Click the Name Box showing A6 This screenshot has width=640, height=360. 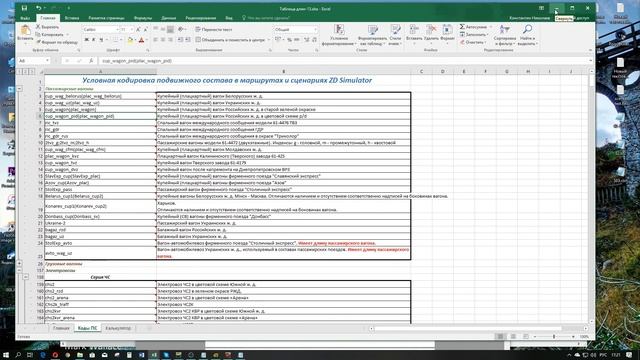pyautogui.click(x=33, y=61)
